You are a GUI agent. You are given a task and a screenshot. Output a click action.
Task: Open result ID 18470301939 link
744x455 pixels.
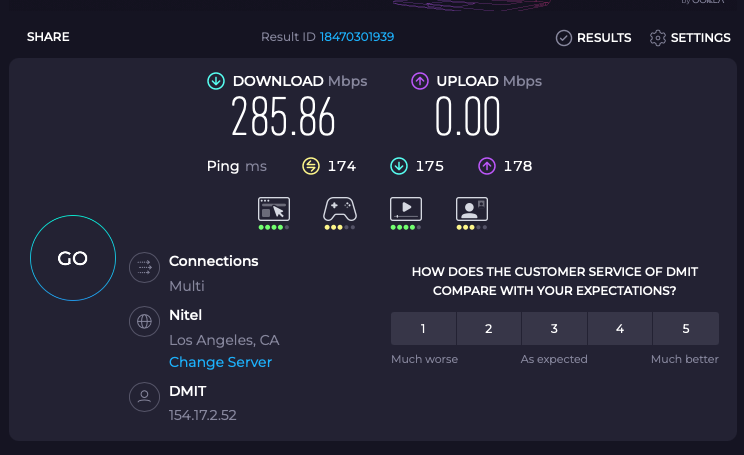pyautogui.click(x=356, y=37)
